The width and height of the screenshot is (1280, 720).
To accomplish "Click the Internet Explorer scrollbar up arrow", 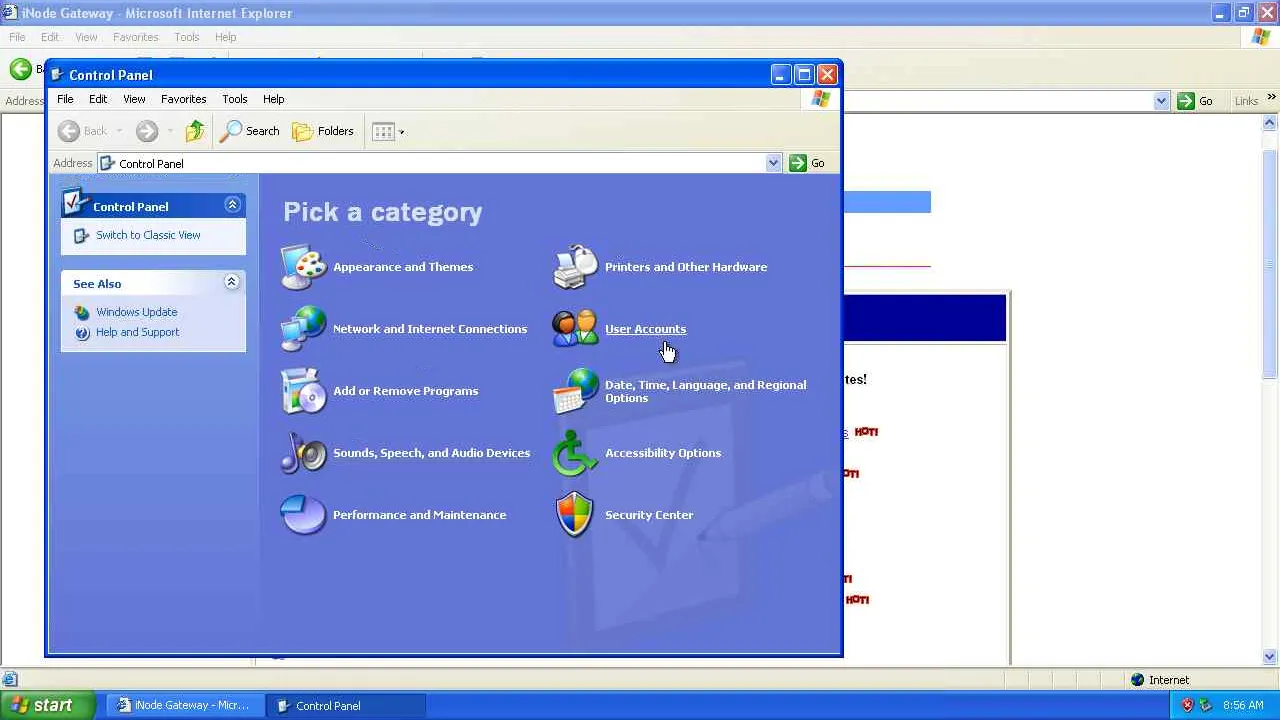I will pos(1270,123).
